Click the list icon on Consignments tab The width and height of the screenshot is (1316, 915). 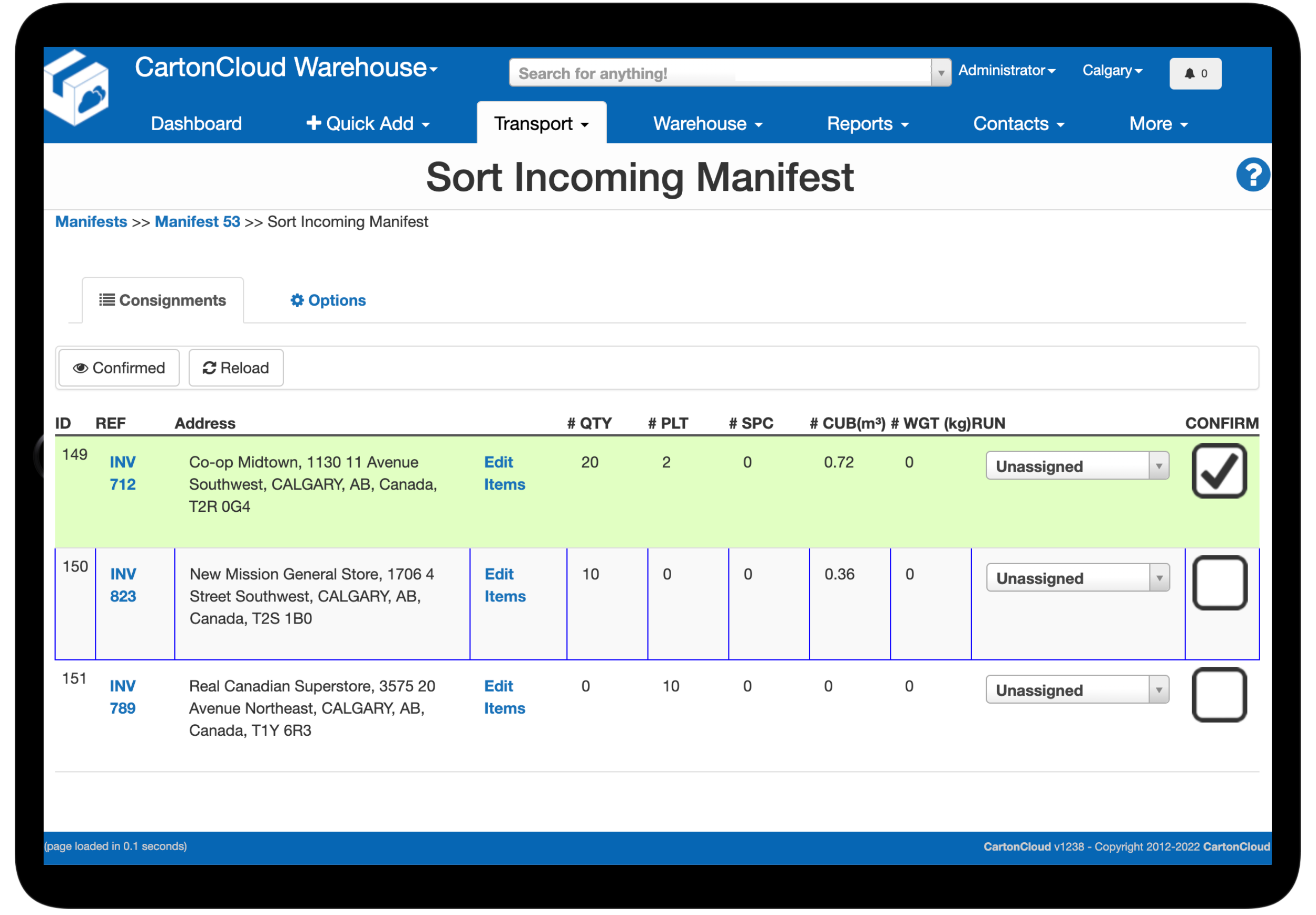106,299
